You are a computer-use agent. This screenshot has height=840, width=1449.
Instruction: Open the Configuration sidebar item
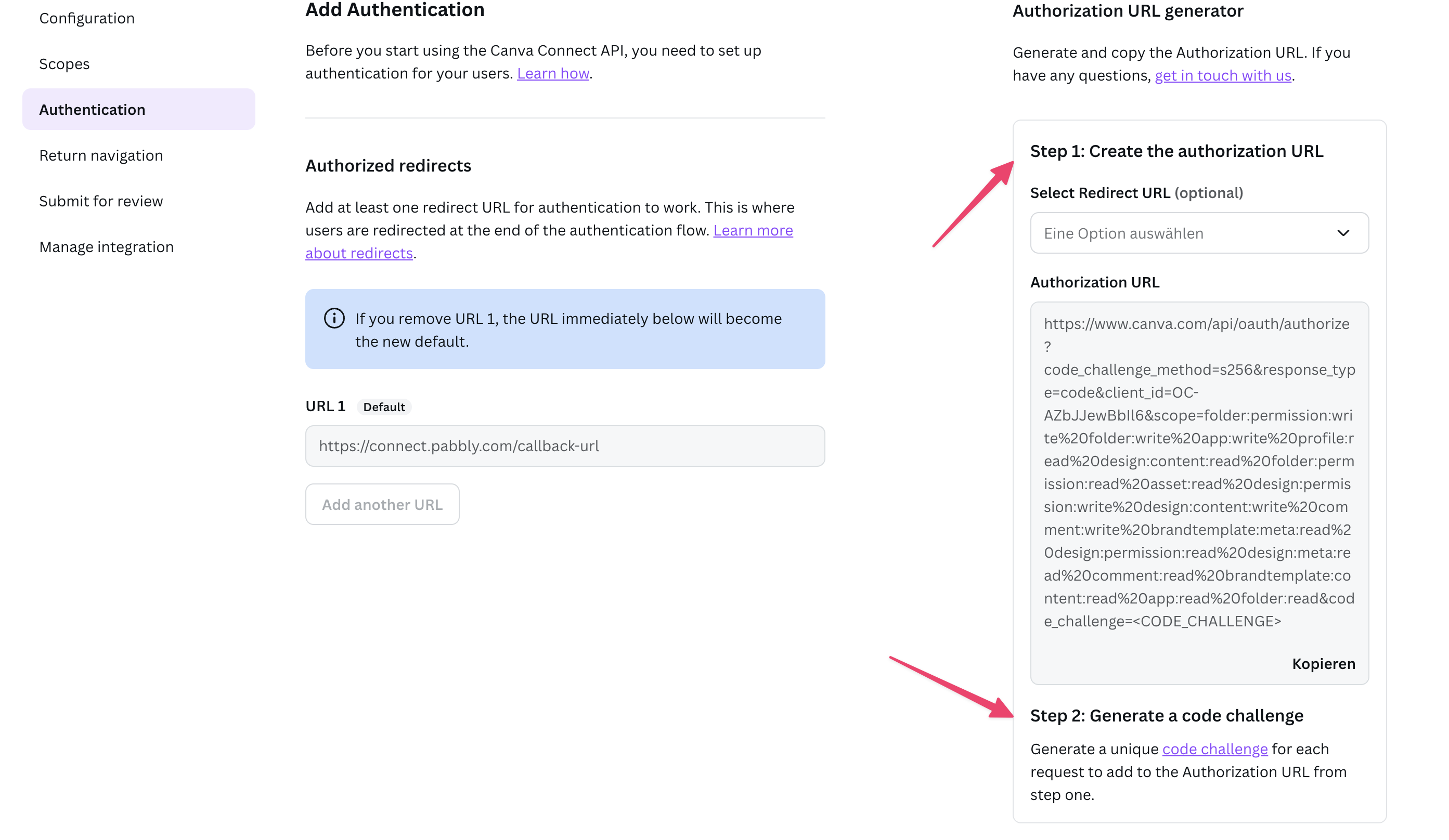click(87, 18)
